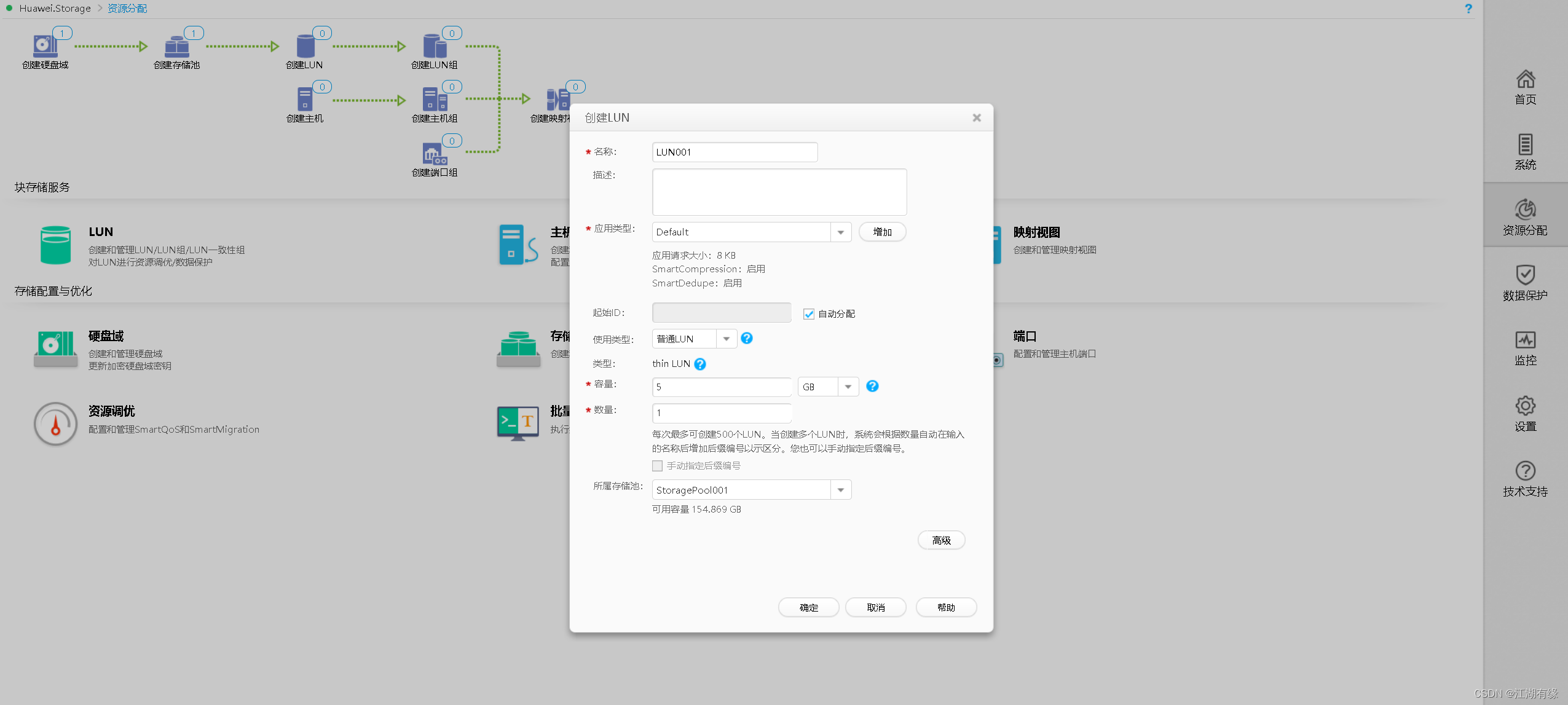Click the Huawei.Storage breadcrumb

(55, 9)
